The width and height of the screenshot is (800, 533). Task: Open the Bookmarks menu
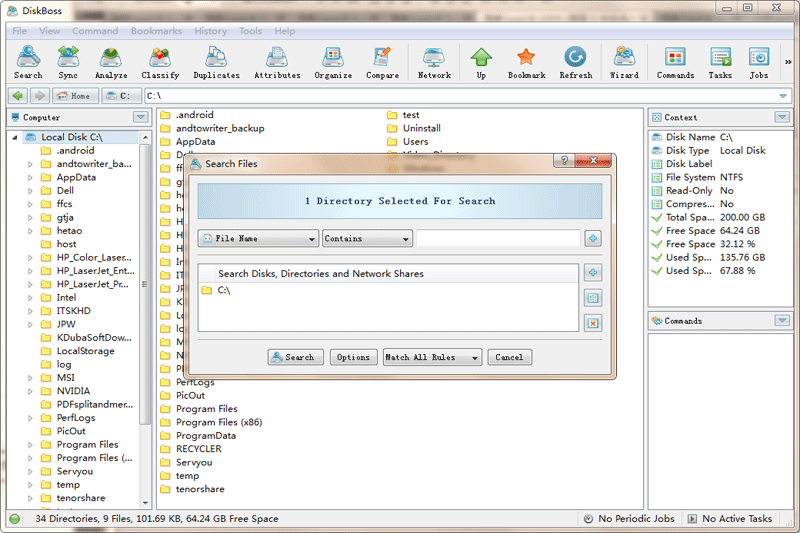156,31
